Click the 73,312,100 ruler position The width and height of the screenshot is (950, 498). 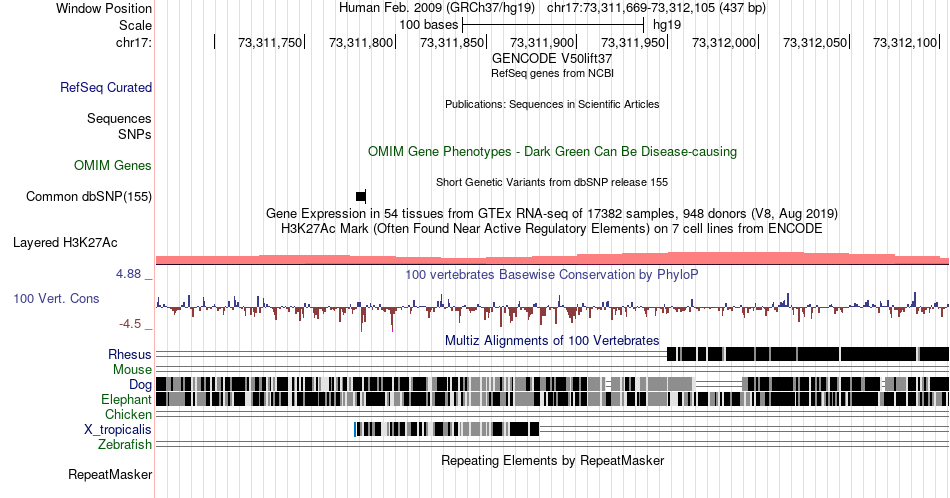[905, 42]
